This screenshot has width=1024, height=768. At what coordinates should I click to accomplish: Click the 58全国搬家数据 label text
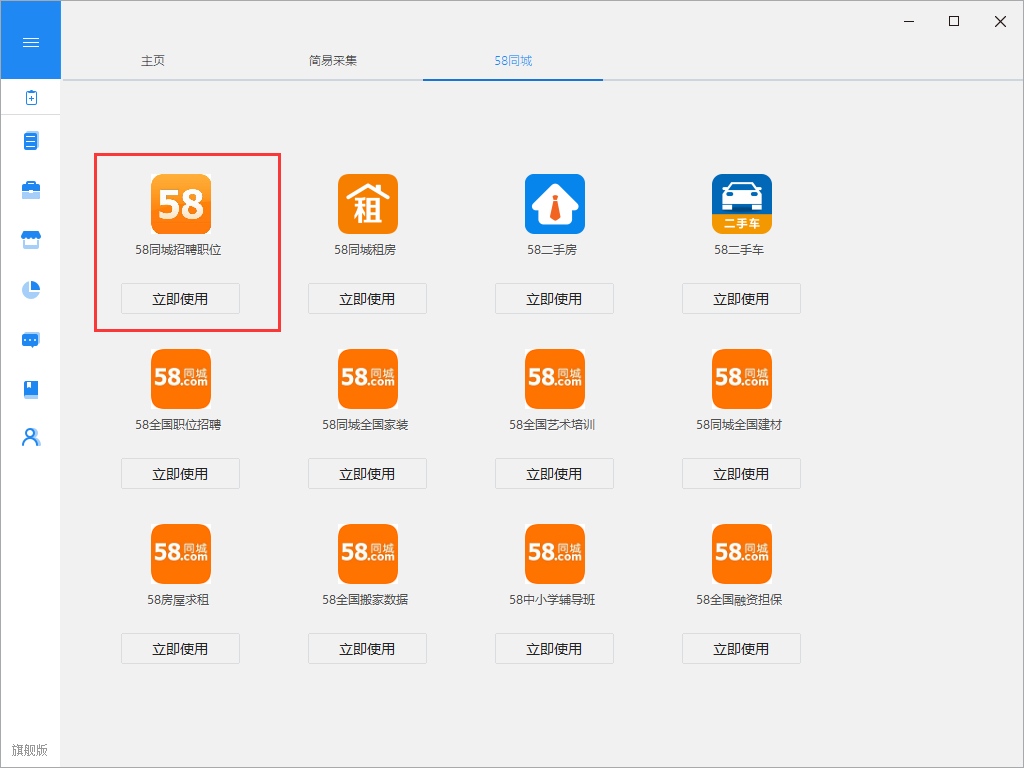point(365,600)
